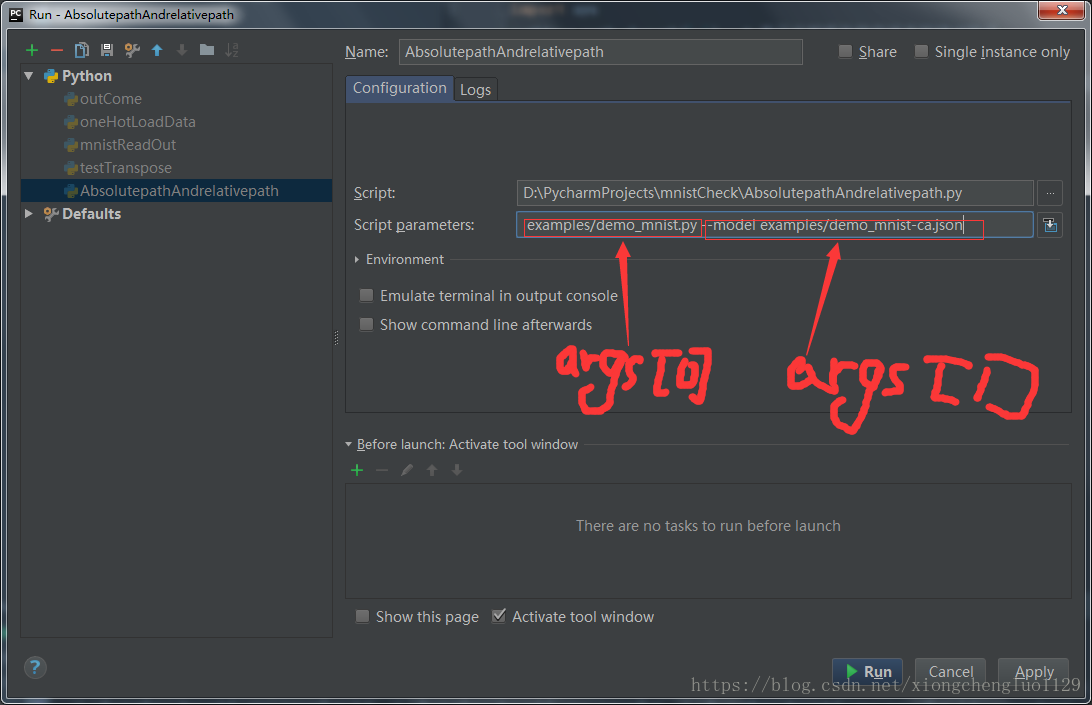The image size is (1092, 705).
Task: Click the Python group label
Action: tap(86, 76)
